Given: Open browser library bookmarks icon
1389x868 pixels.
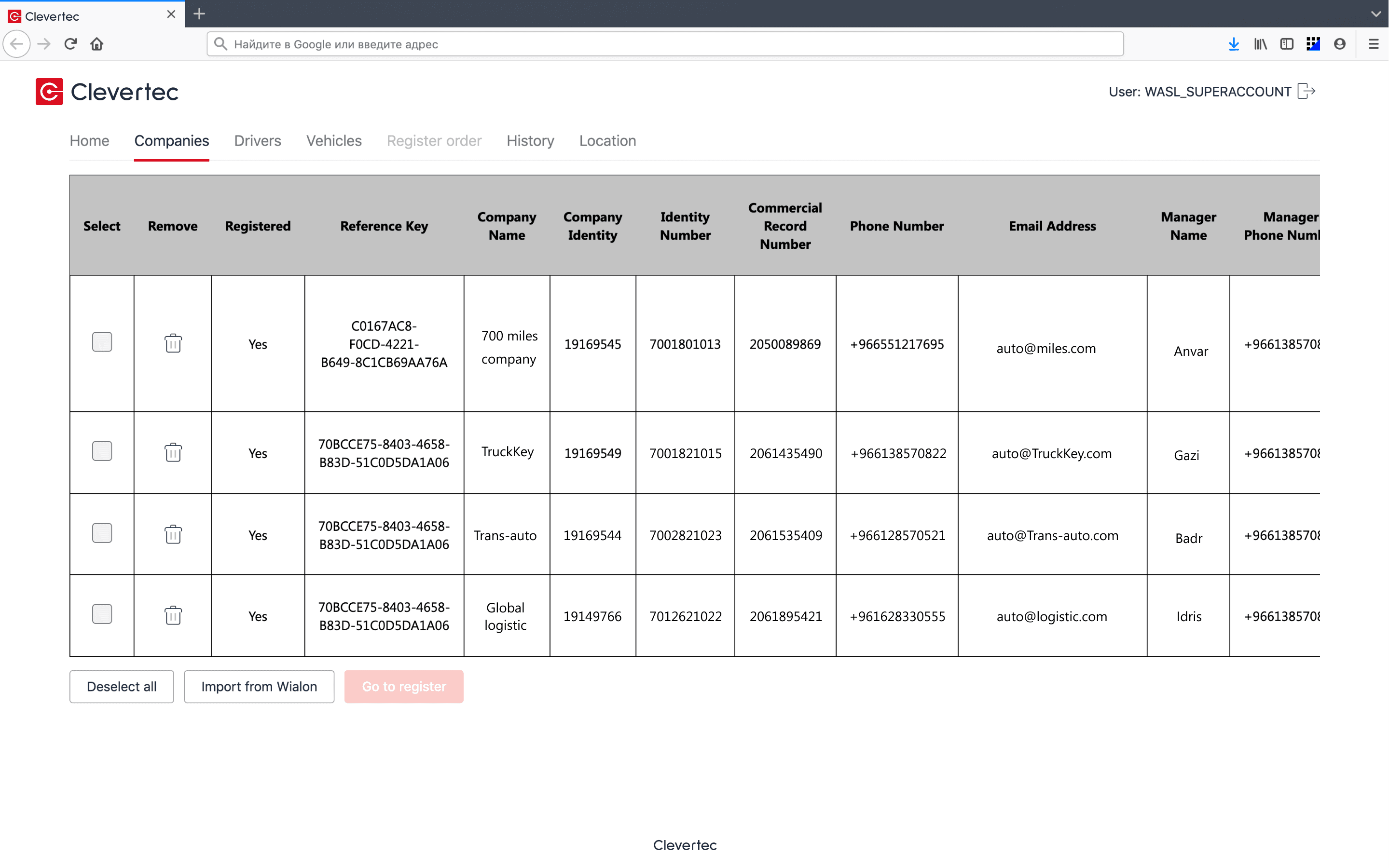Looking at the screenshot, I should [x=1260, y=44].
